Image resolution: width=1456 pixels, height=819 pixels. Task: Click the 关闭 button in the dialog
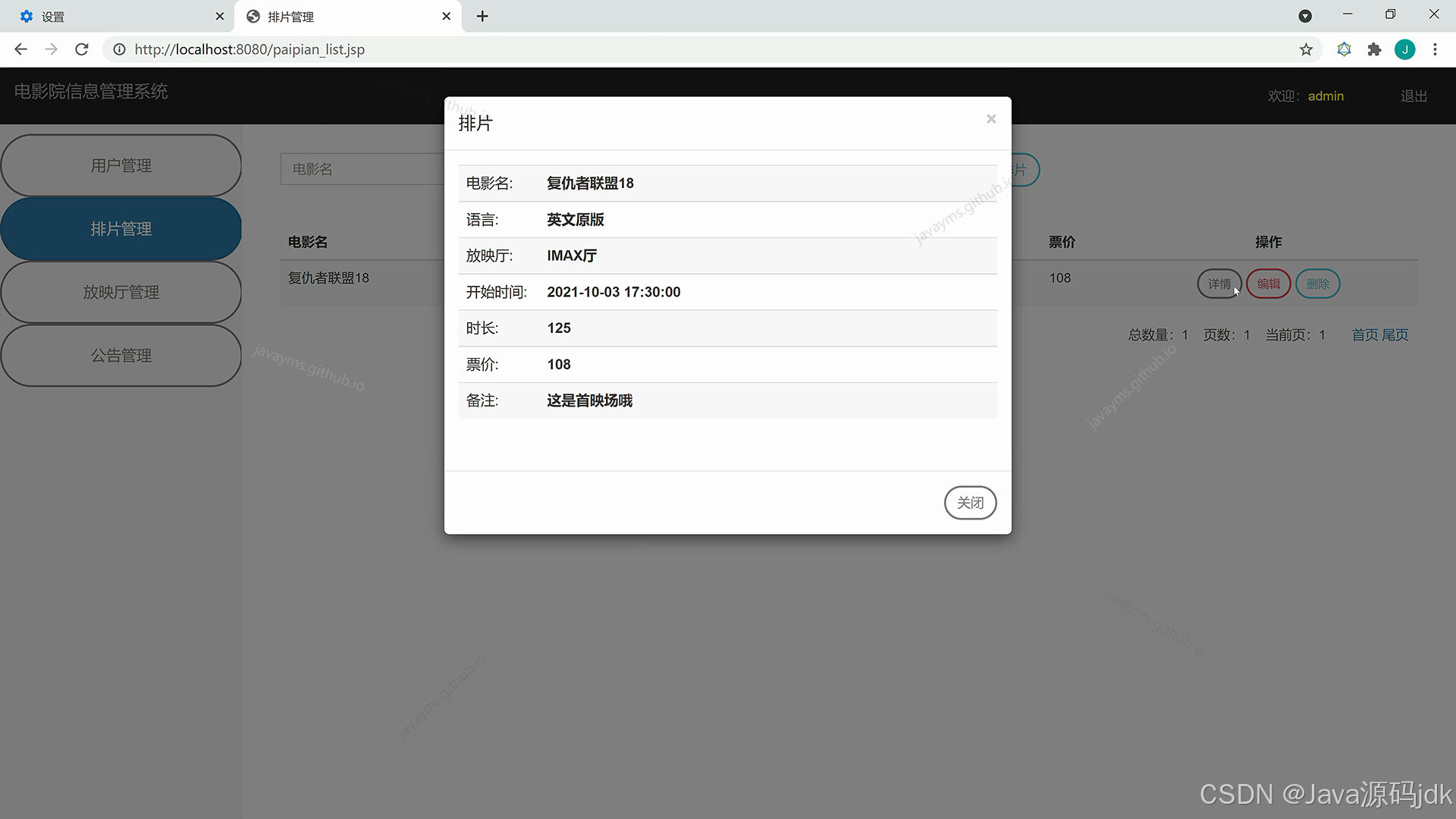coord(970,503)
